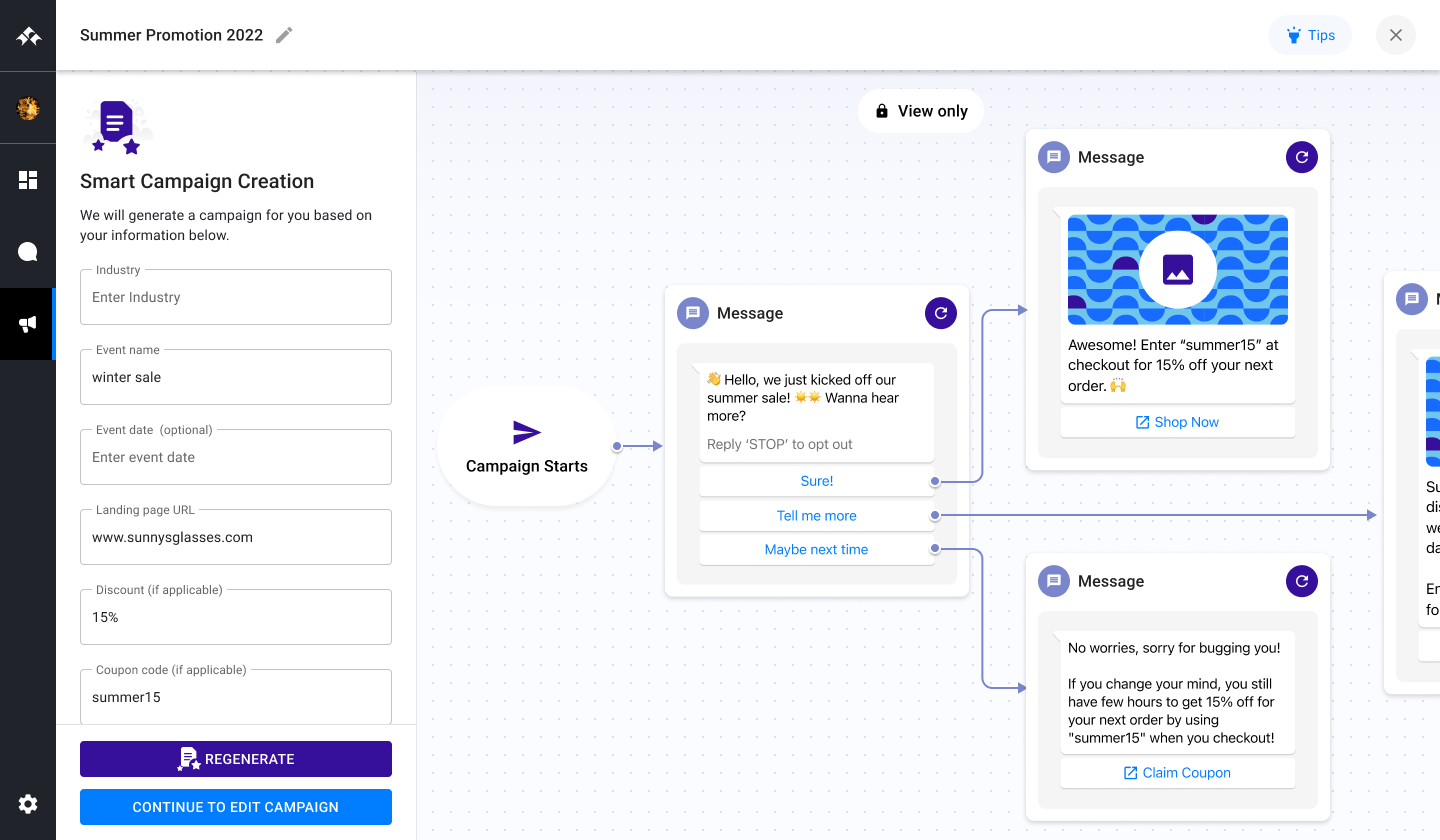This screenshot has width=1440, height=840.
Task: Select the "Tell me more" reply option
Action: point(816,515)
